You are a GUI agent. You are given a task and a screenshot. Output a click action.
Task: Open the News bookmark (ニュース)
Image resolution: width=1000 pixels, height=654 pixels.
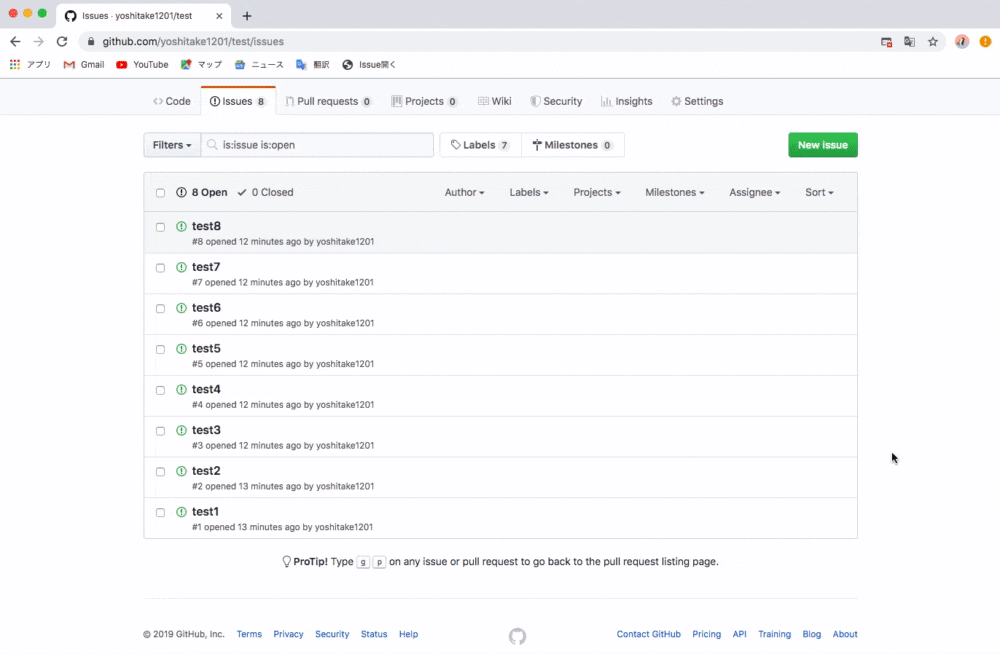click(259, 64)
